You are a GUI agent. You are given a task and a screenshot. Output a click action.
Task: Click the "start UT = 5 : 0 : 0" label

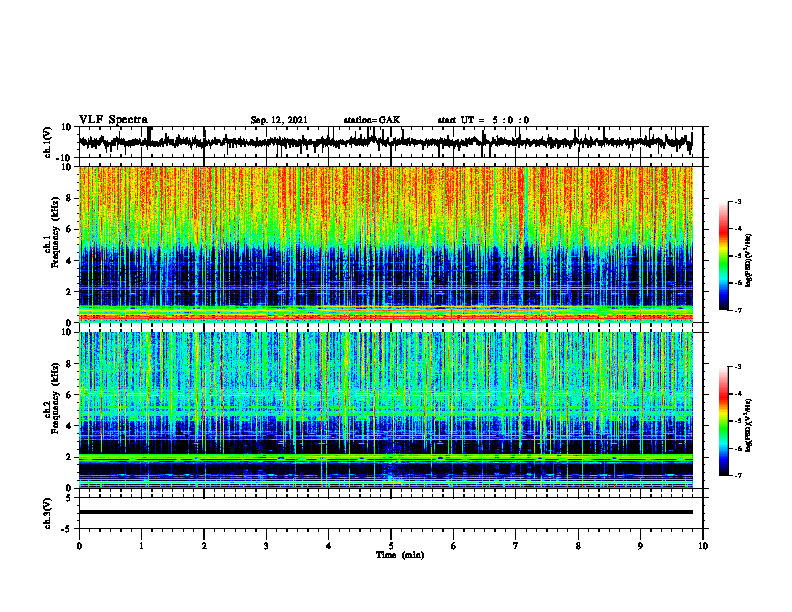click(483, 120)
